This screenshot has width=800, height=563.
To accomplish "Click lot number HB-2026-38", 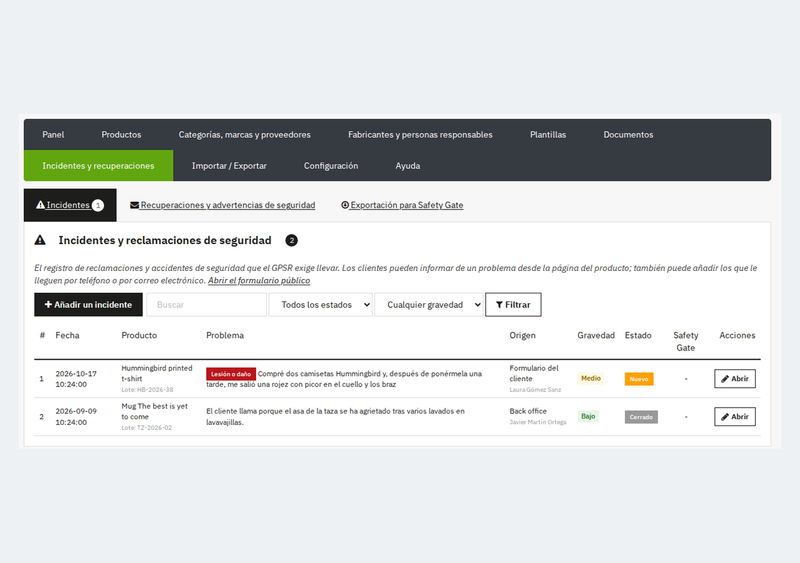I will coord(147,389).
